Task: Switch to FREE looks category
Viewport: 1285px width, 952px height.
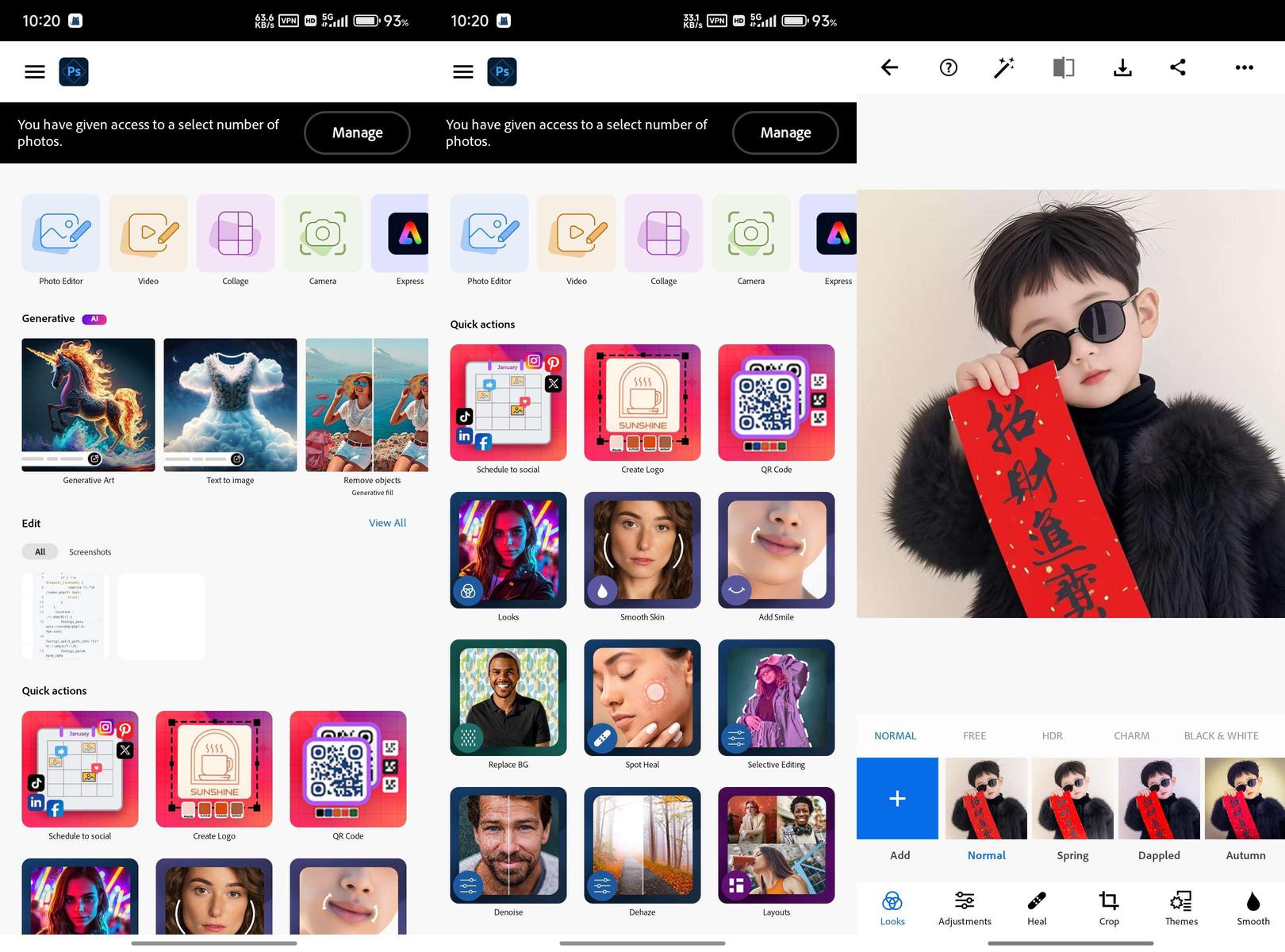Action: coord(974,735)
